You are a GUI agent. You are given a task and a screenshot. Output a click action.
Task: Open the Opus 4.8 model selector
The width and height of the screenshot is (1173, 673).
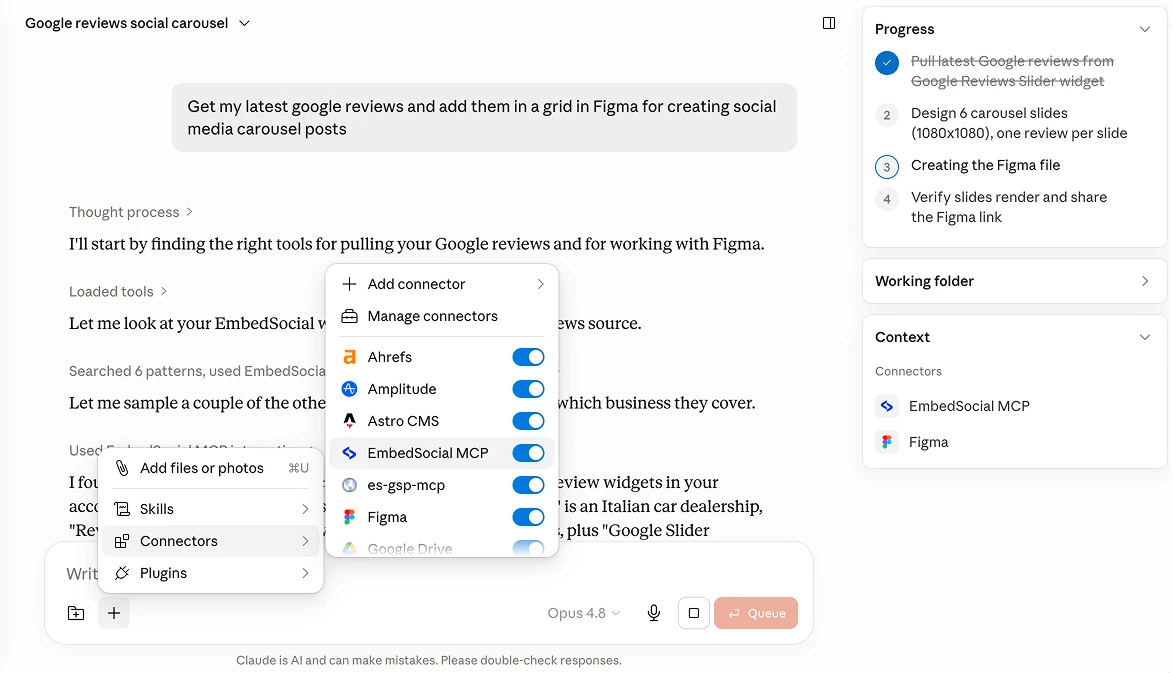tap(584, 613)
